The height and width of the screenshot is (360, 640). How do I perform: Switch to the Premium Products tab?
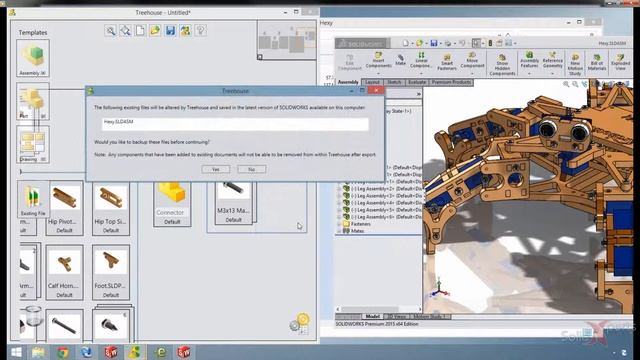click(x=451, y=82)
